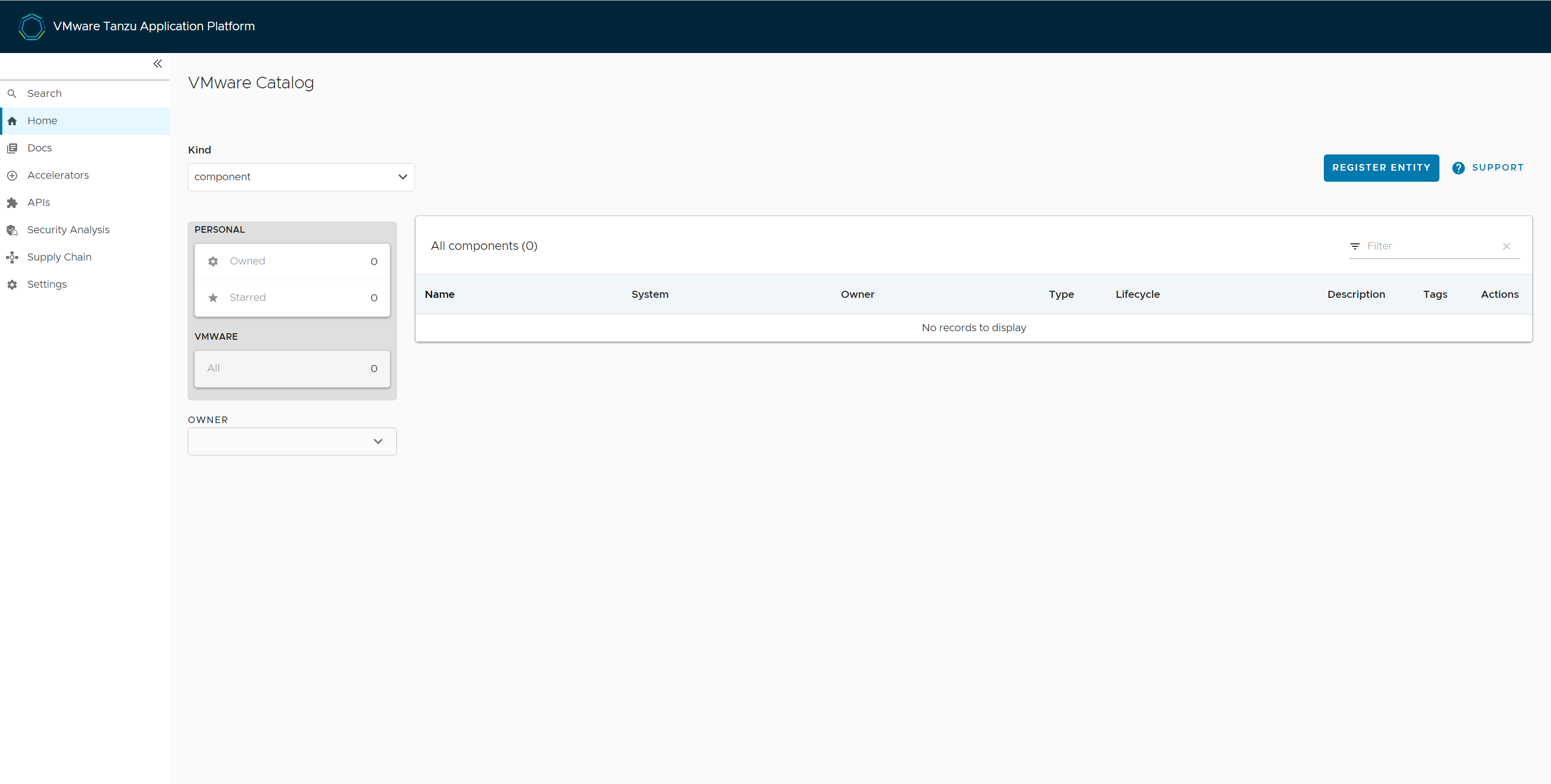Click the Search magnifier icon in sidebar
Image resolution: width=1551 pixels, height=784 pixels.
12,94
